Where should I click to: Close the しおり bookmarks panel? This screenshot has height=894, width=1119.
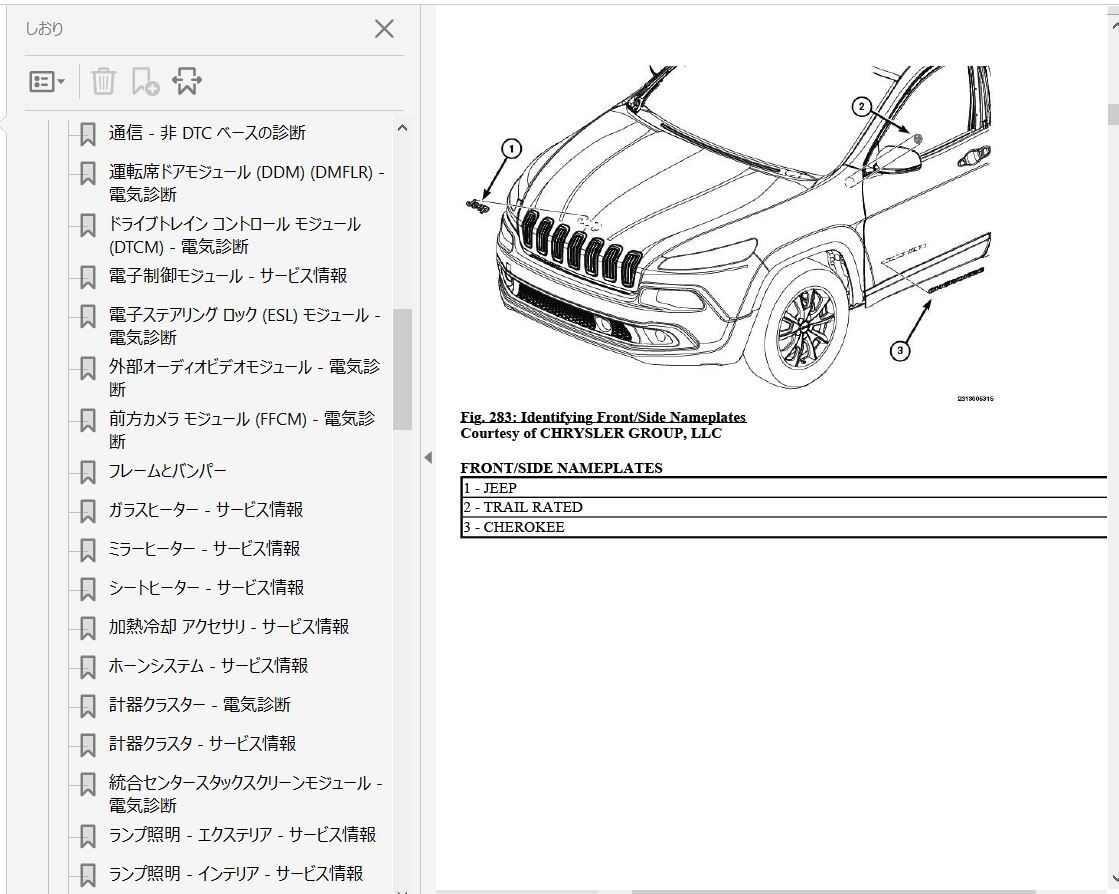click(384, 29)
